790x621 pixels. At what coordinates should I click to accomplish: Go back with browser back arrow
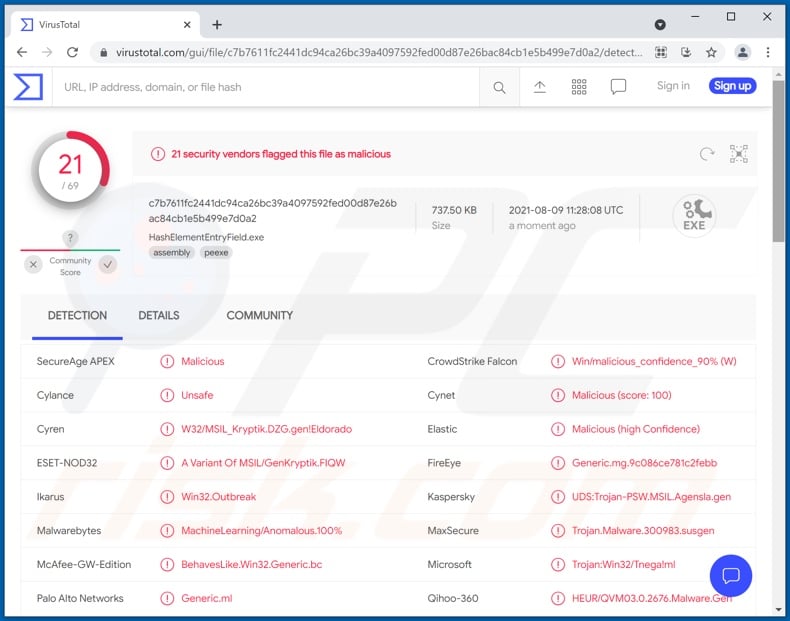(x=22, y=52)
